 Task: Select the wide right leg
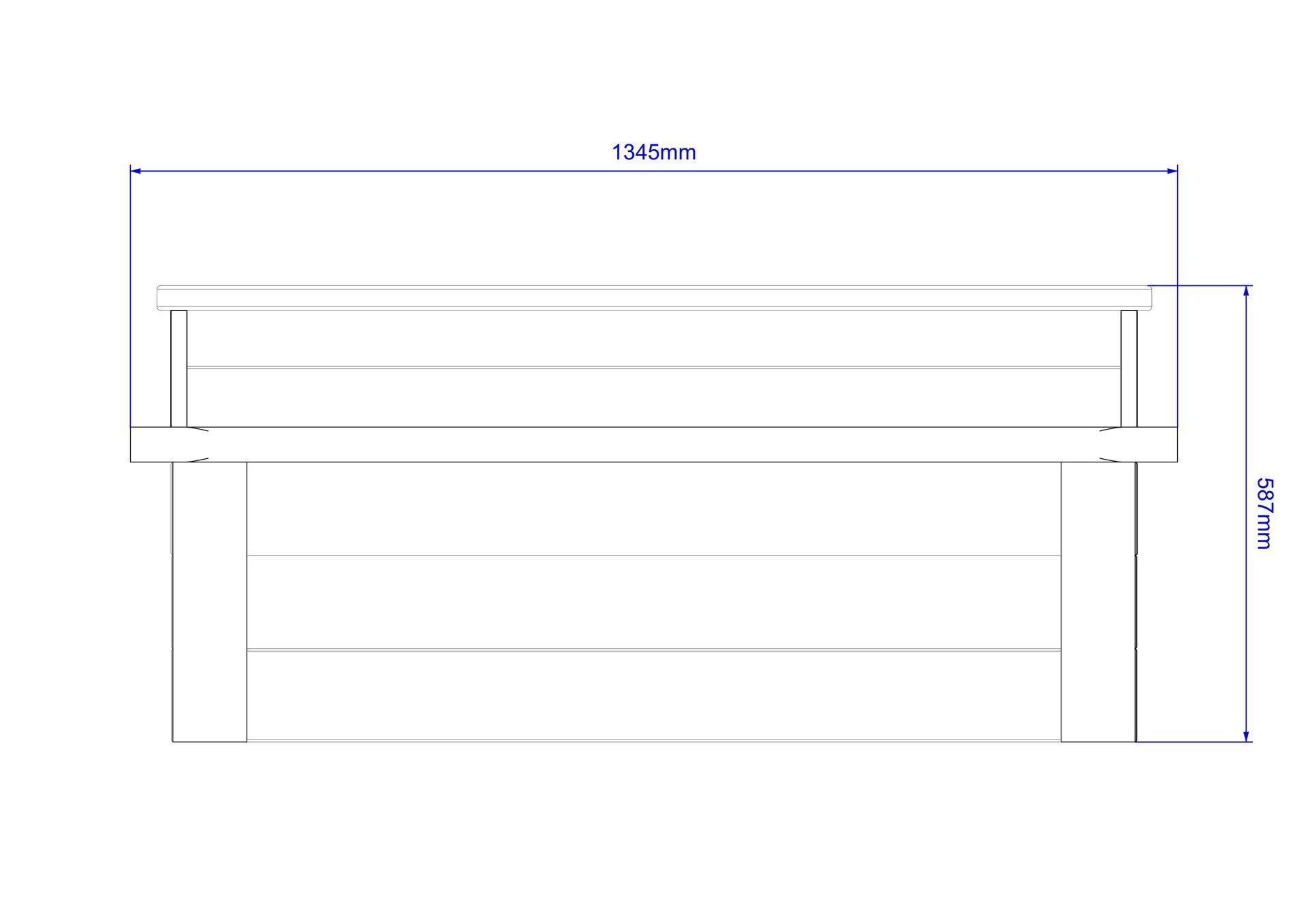click(1098, 602)
